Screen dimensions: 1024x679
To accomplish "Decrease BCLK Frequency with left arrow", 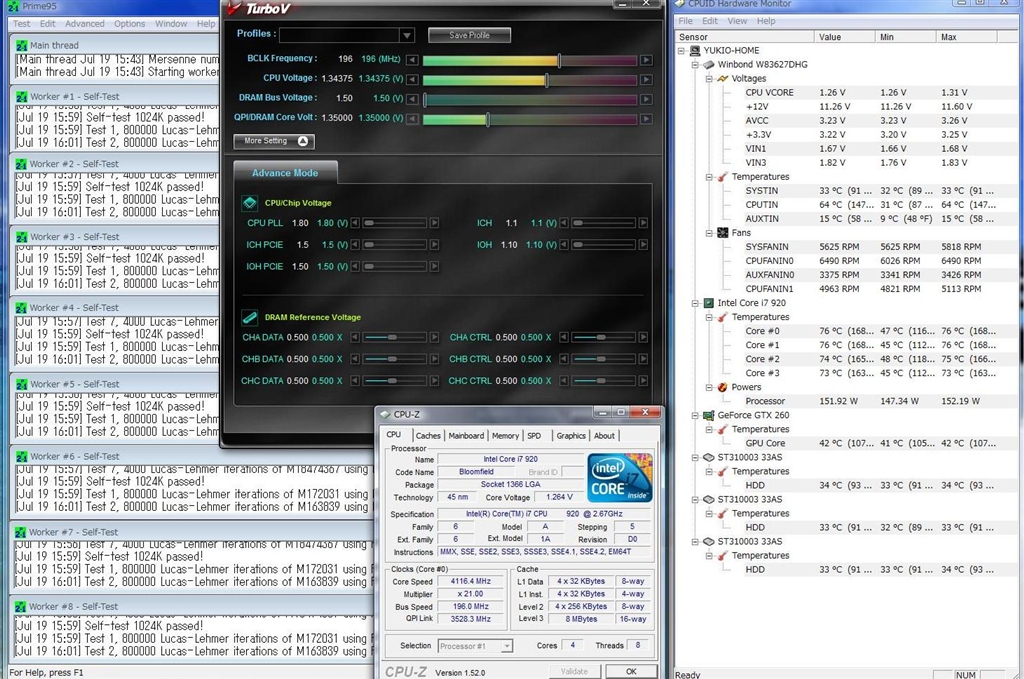I will click(412, 60).
